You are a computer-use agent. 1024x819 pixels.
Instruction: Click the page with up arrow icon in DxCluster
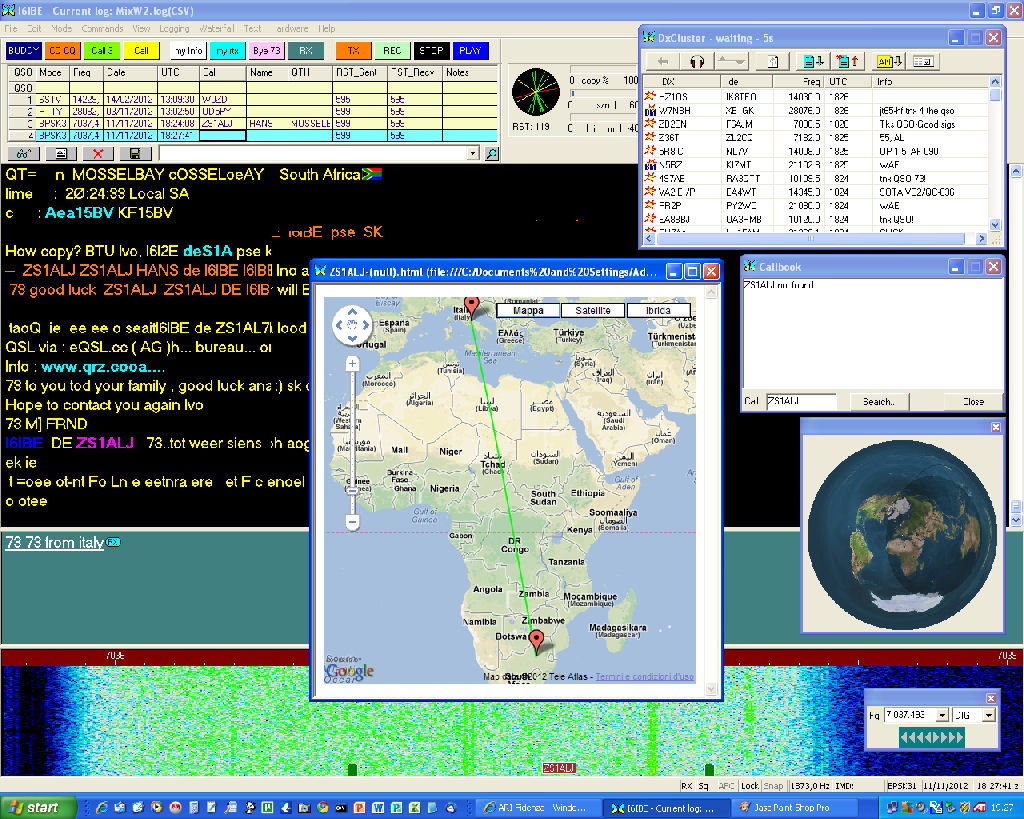[x=773, y=61]
